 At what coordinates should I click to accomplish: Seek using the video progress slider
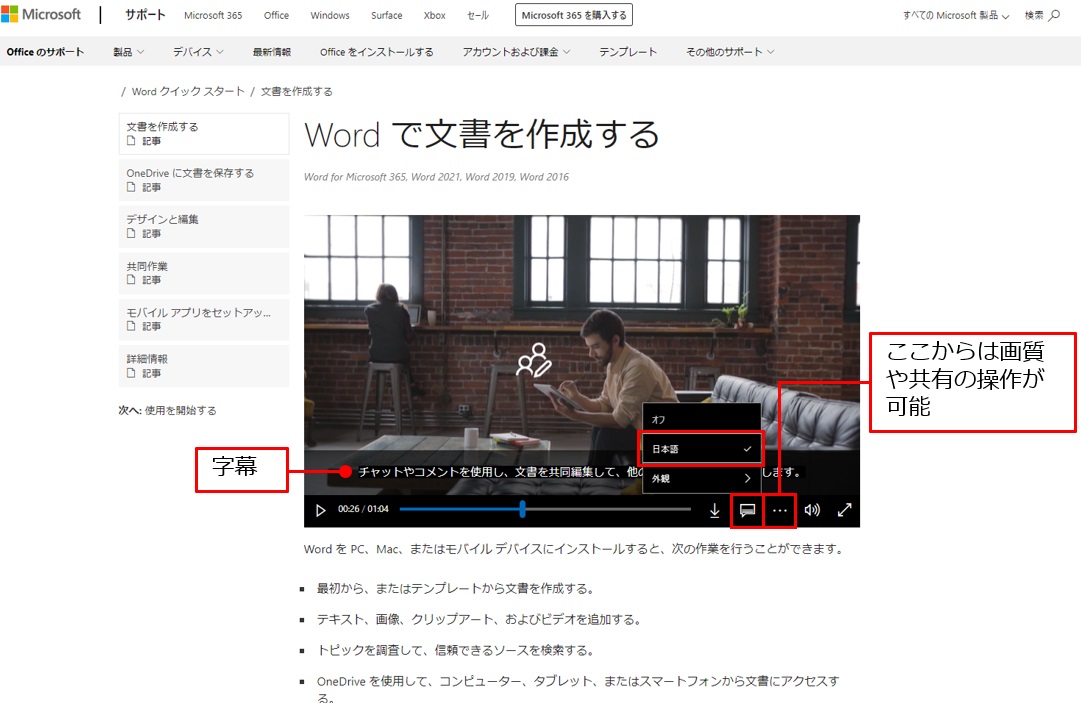click(x=545, y=509)
